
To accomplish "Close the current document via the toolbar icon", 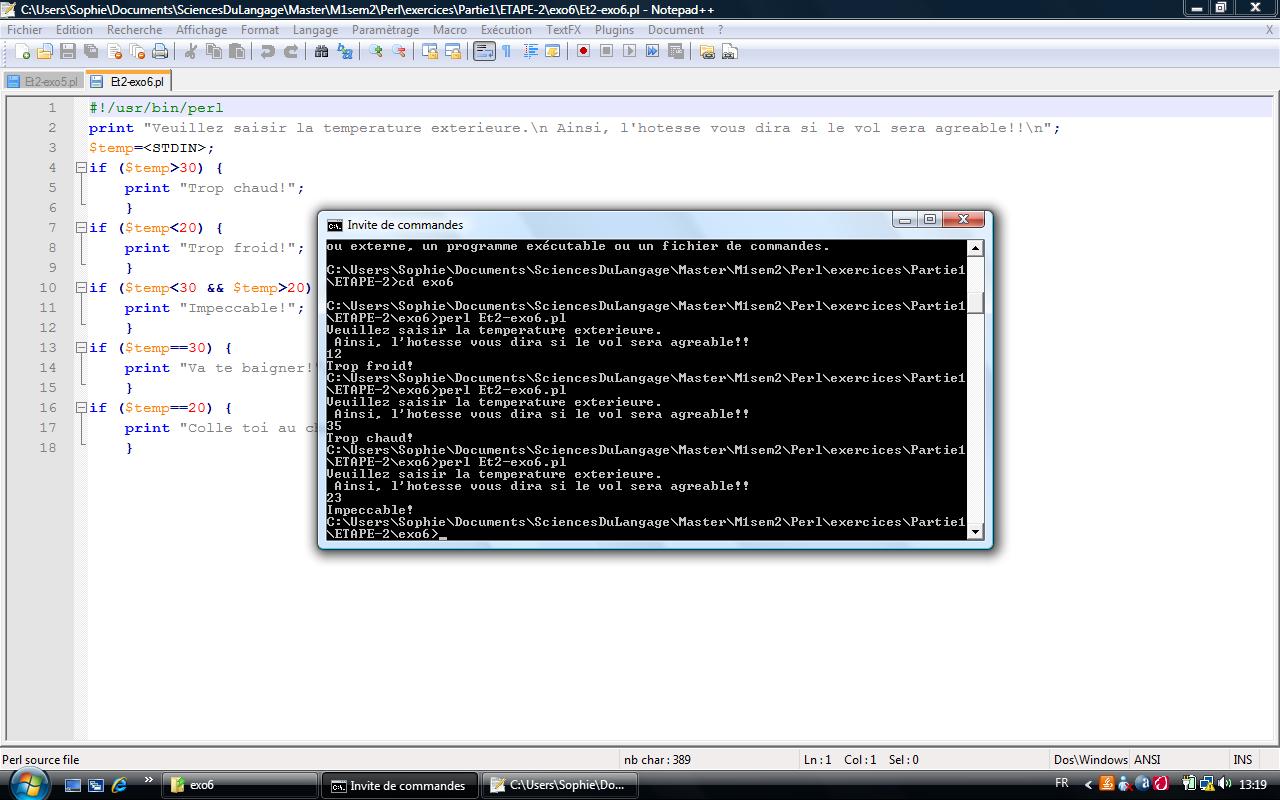I will click(x=114, y=52).
